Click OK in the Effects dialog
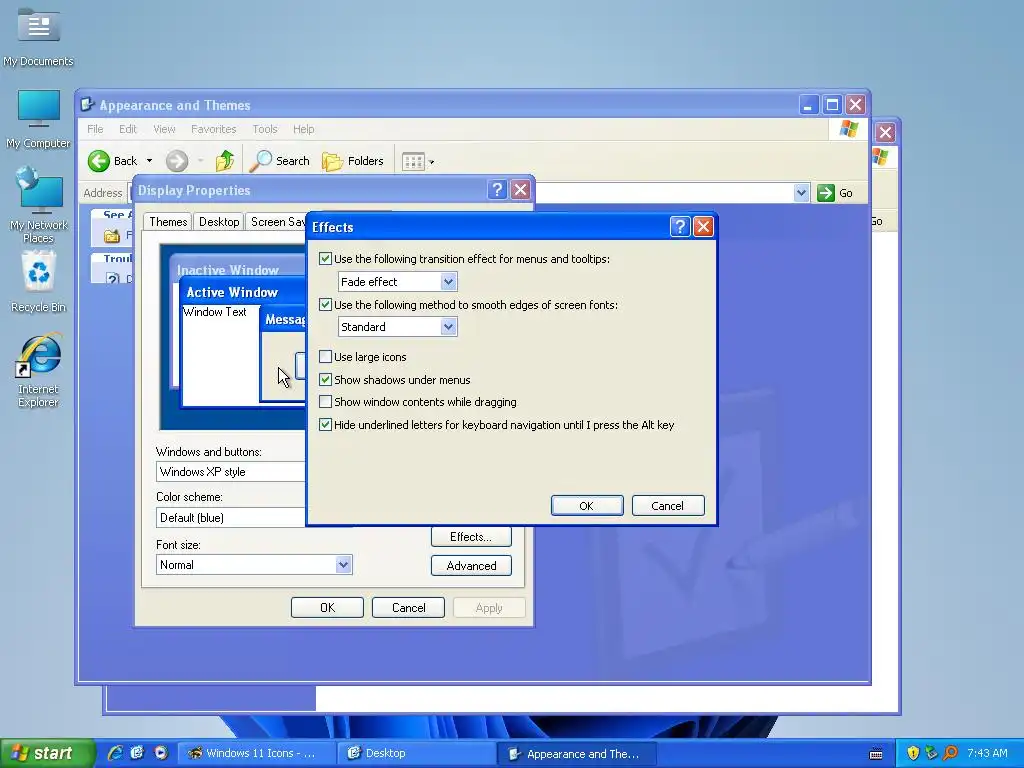Viewport: 1024px width, 768px height. click(586, 505)
